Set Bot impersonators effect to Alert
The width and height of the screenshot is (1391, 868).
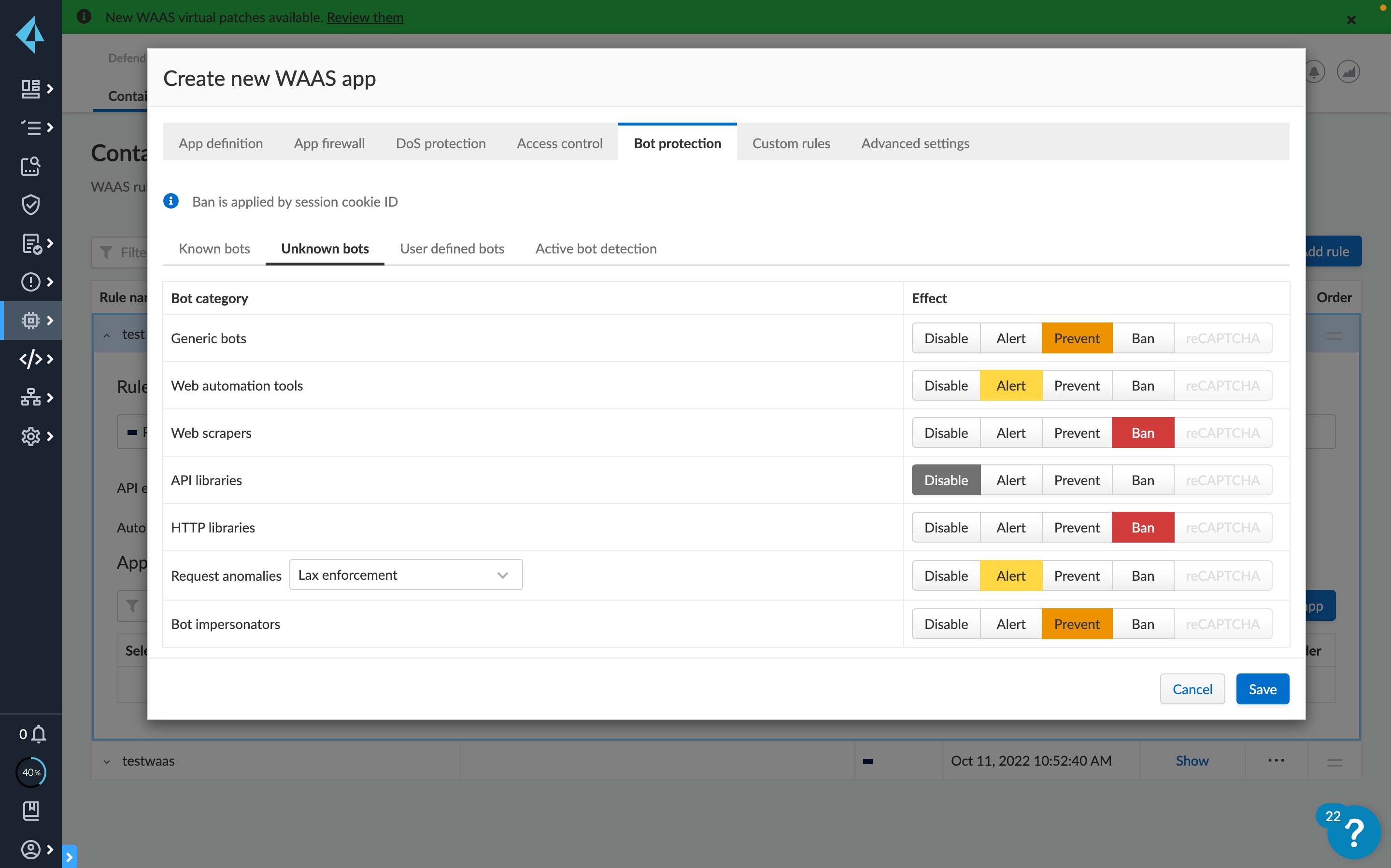tap(1010, 623)
